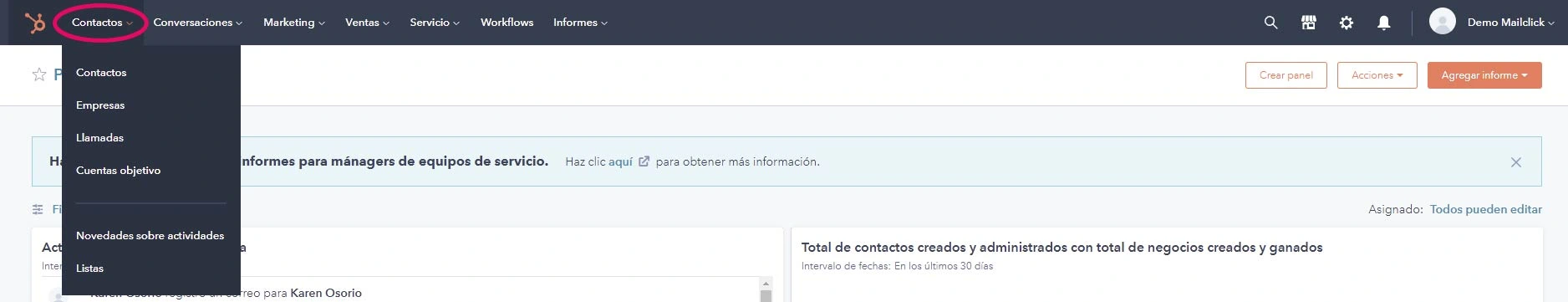1568x302 pixels.
Task: Open the Agregar informe dropdown button
Action: pos(1484,75)
